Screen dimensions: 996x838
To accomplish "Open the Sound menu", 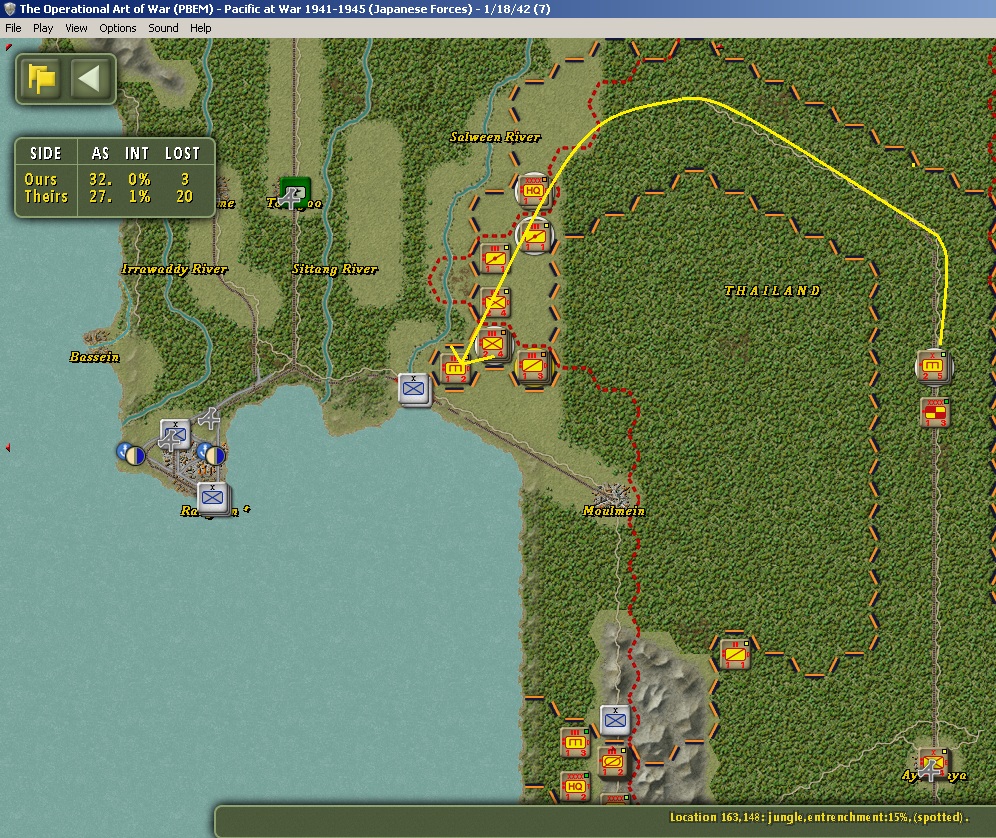I will (x=163, y=28).
